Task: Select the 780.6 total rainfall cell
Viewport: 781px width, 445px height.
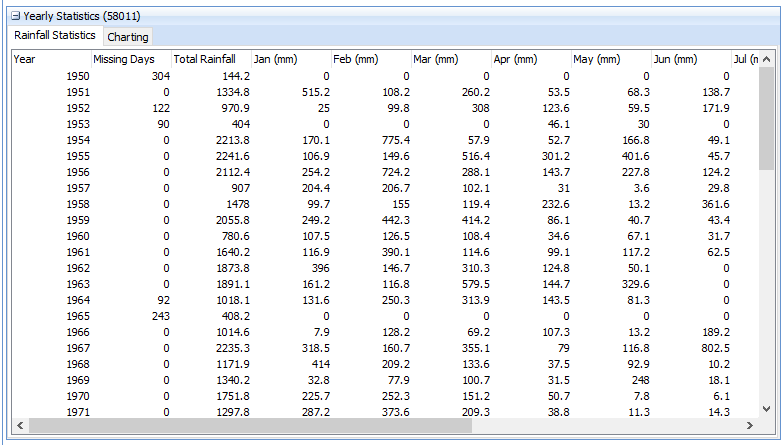Action: pyautogui.click(x=236, y=236)
